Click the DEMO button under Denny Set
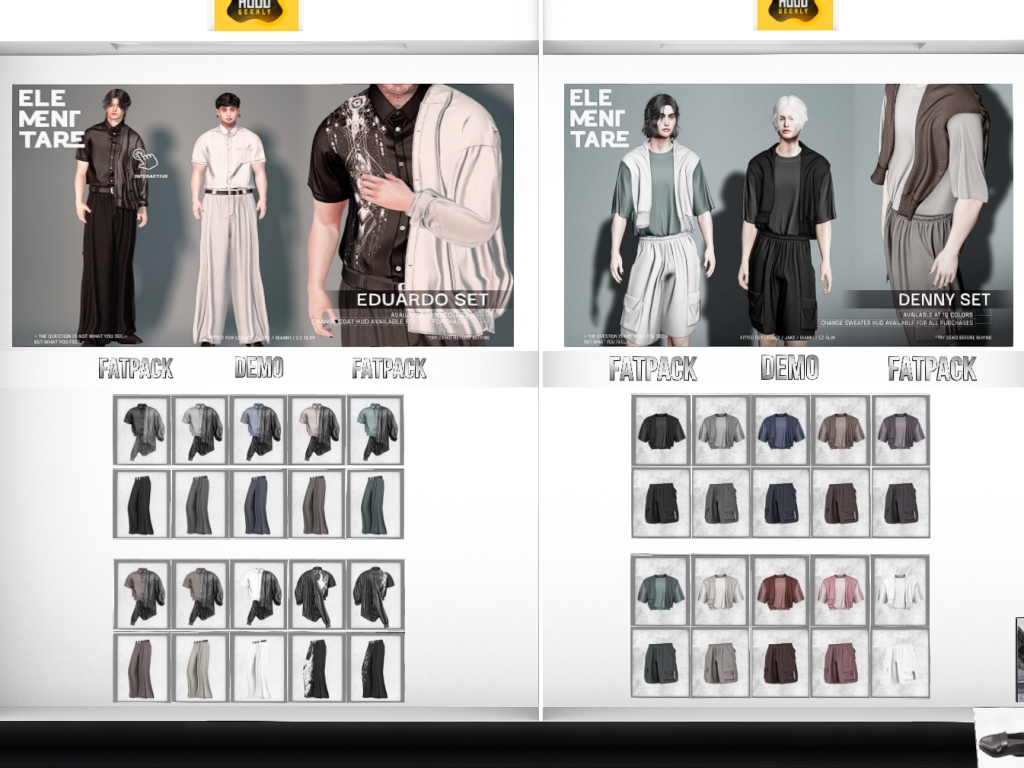The image size is (1024, 768). [789, 368]
